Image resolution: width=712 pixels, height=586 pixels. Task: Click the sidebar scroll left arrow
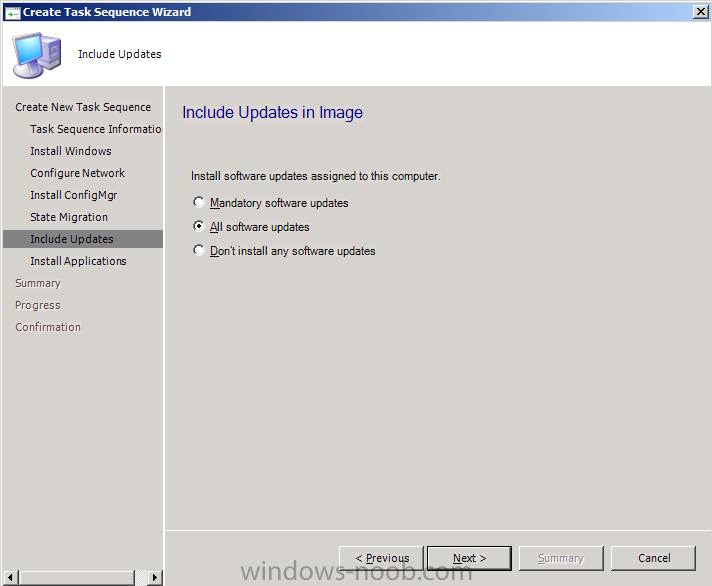coord(10,577)
